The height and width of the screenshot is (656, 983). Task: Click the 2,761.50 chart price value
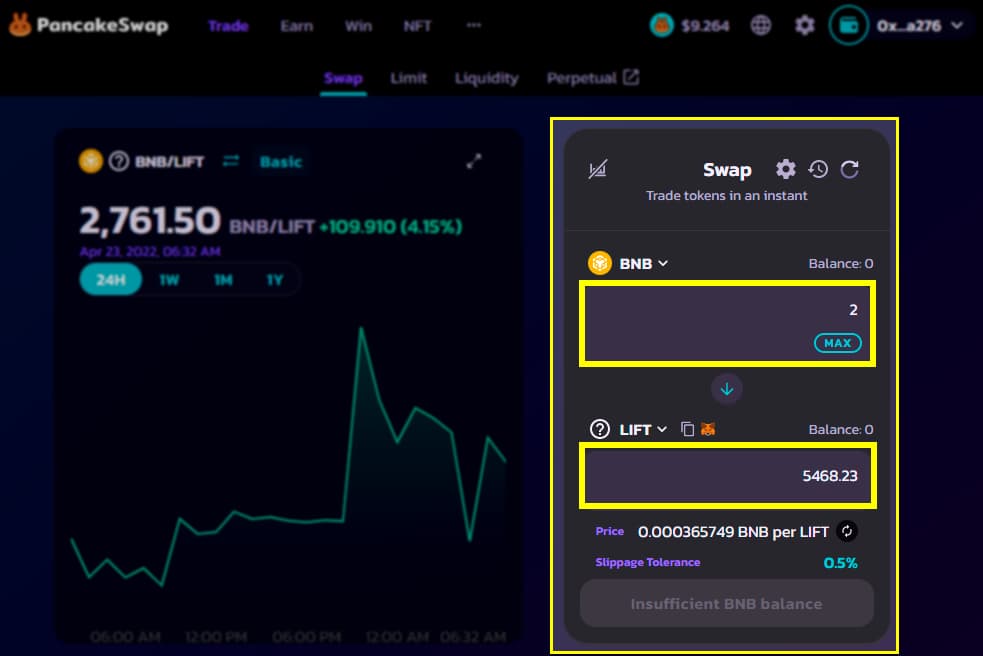[150, 221]
